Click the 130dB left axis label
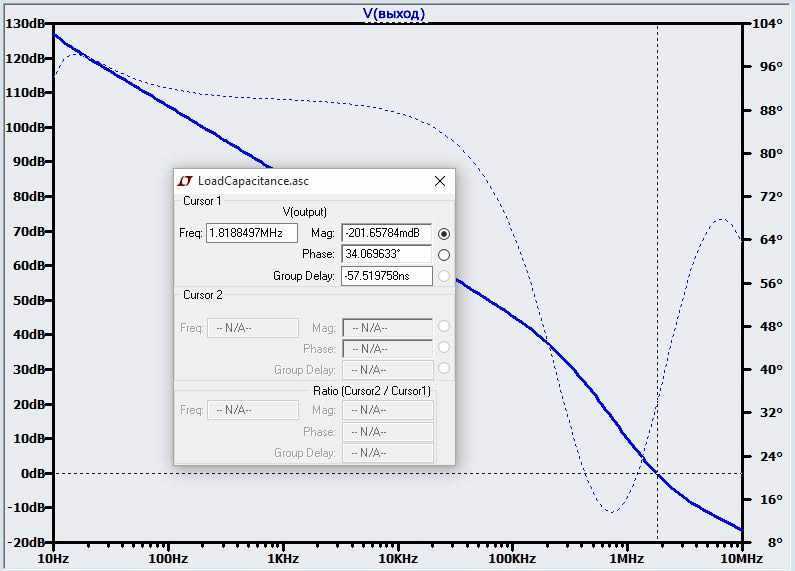 25,23
